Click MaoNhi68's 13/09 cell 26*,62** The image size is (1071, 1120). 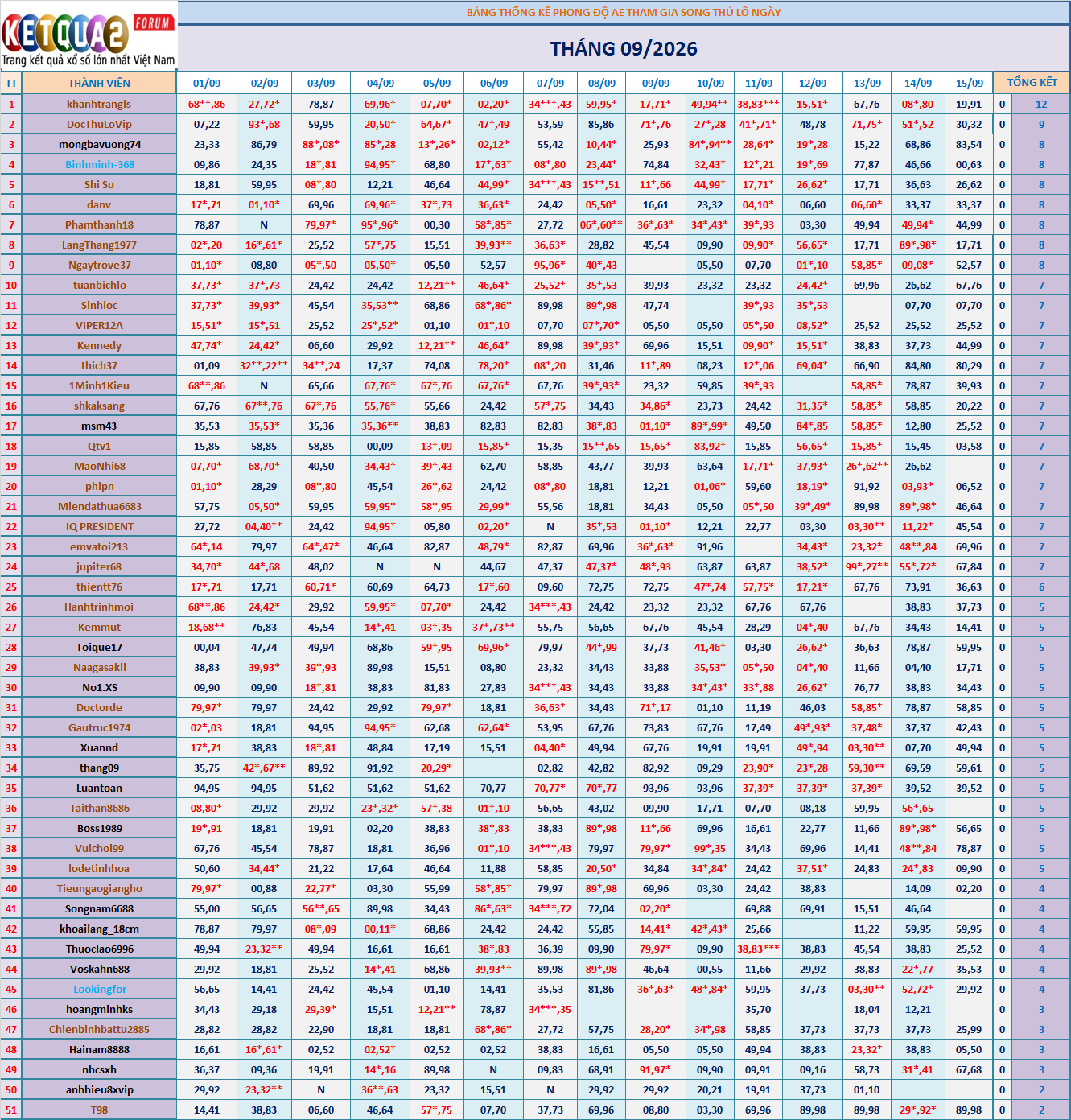867,466
